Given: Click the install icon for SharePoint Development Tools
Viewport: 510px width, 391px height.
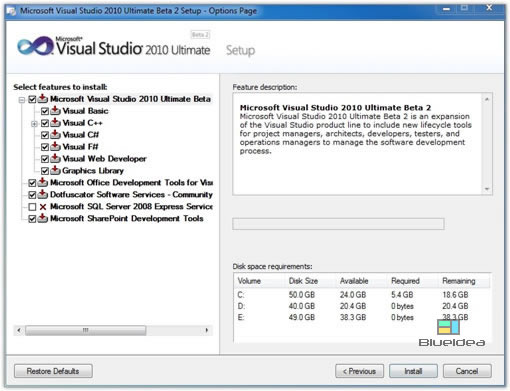Looking at the screenshot, I should tap(43, 218).
